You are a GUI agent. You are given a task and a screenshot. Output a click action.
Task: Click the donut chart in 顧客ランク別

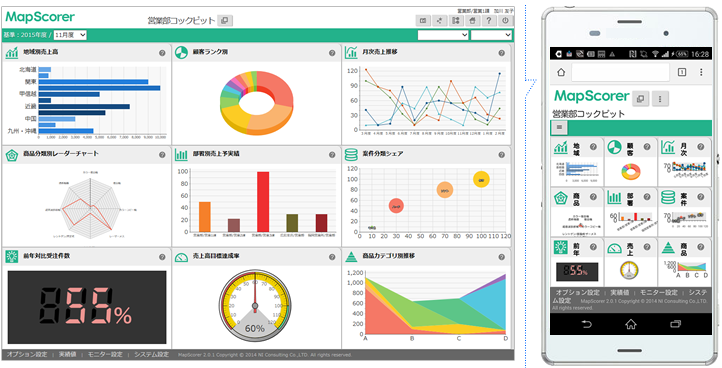256,102
